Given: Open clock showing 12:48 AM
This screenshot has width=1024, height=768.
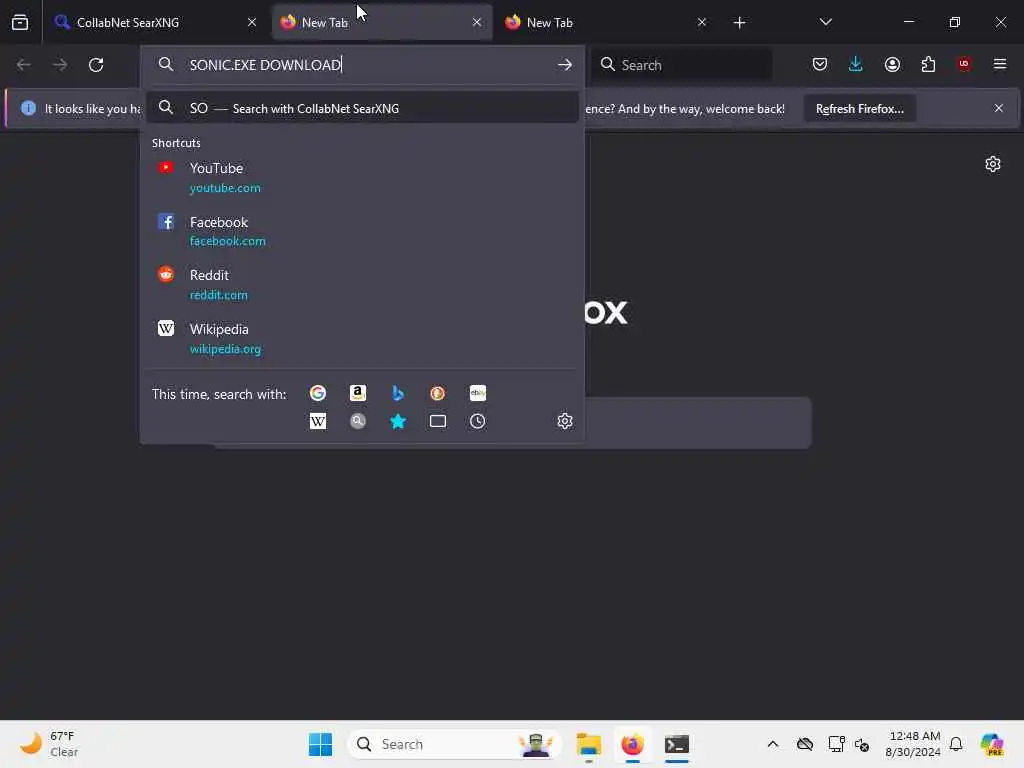Looking at the screenshot, I should [913, 744].
